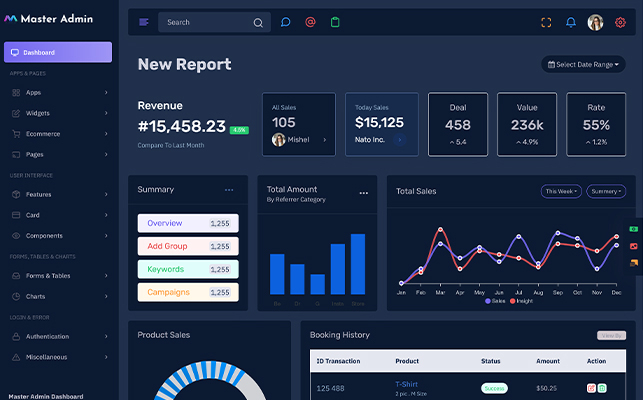Select Dashboard in the sidebar
The width and height of the screenshot is (643, 400).
pos(58,52)
